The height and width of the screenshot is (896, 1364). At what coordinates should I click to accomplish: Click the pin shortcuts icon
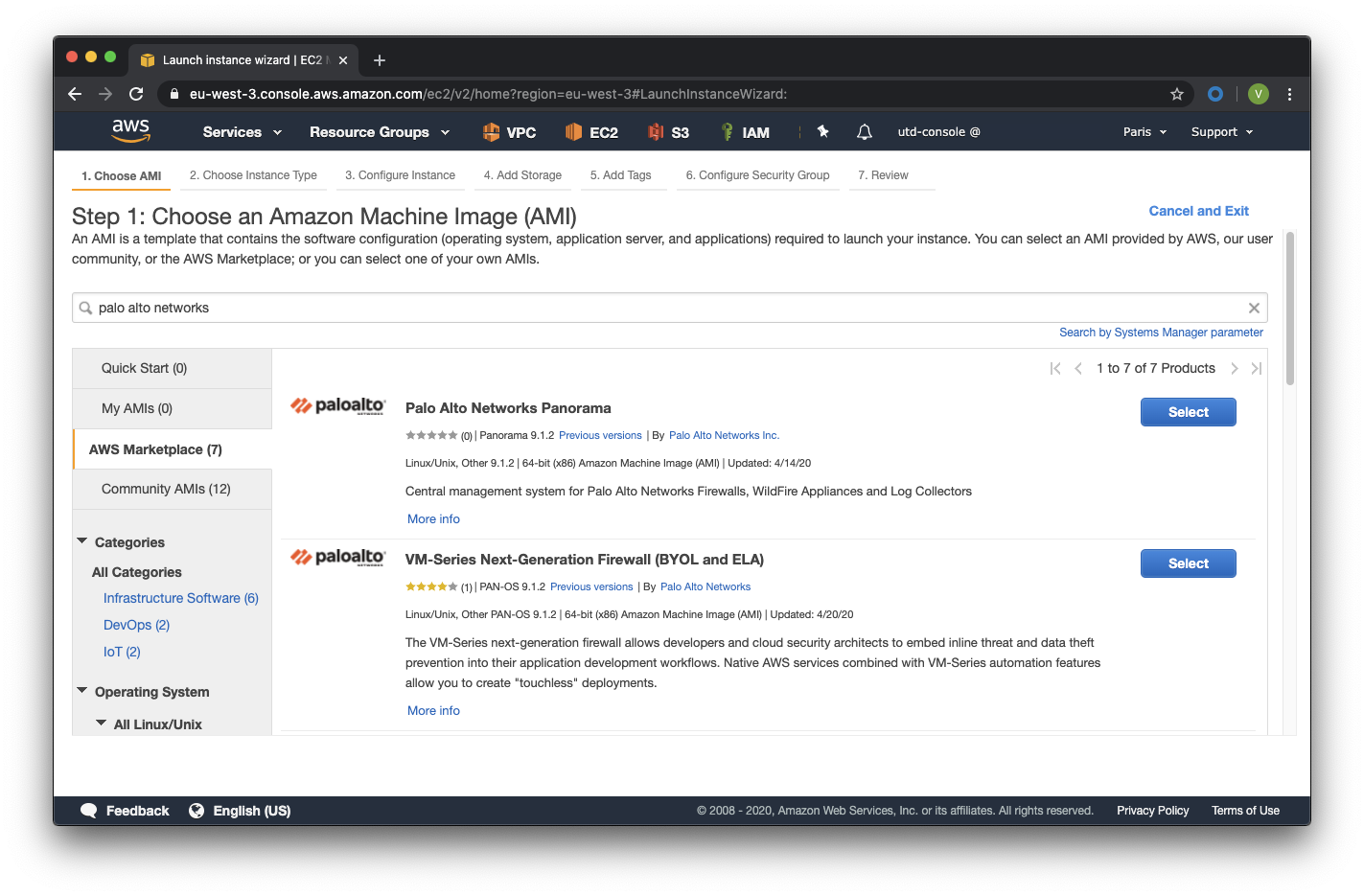(x=822, y=131)
